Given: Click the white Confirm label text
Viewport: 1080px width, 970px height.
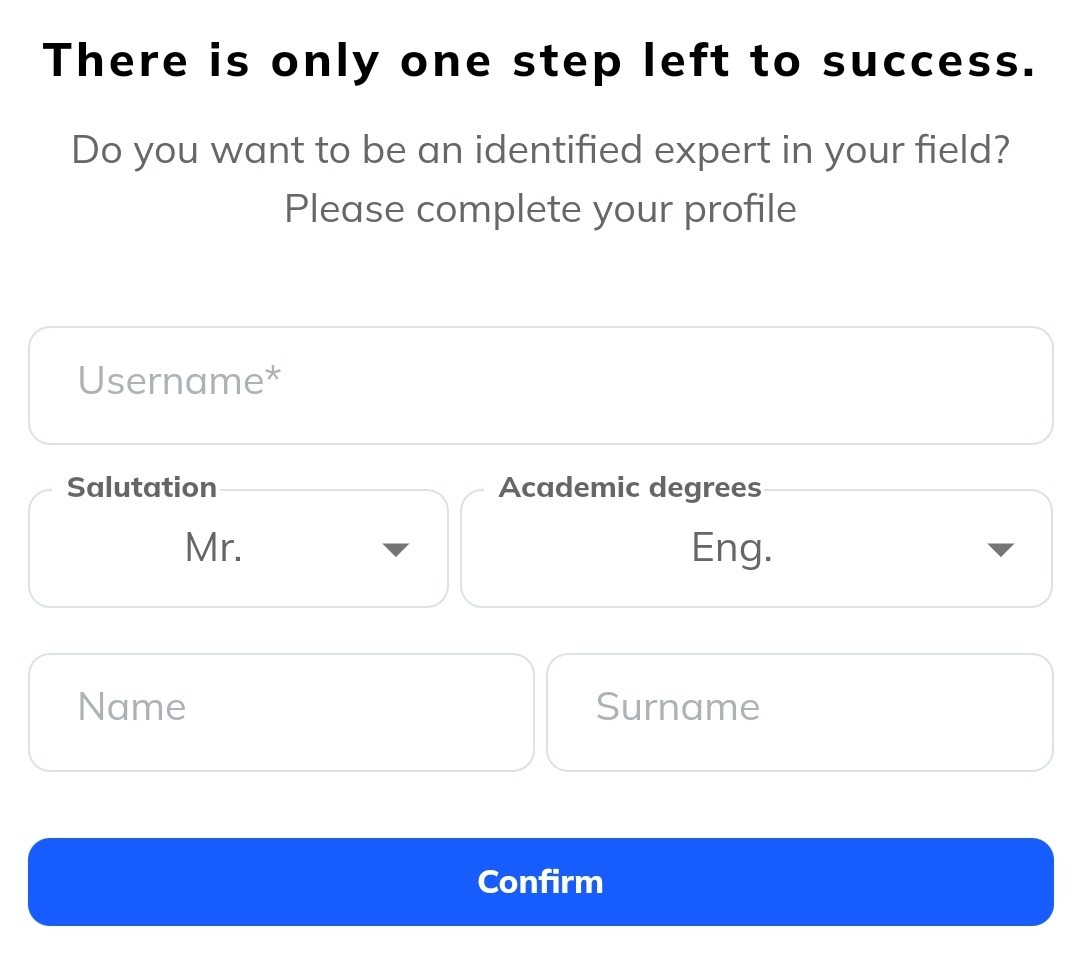Looking at the screenshot, I should coord(540,882).
